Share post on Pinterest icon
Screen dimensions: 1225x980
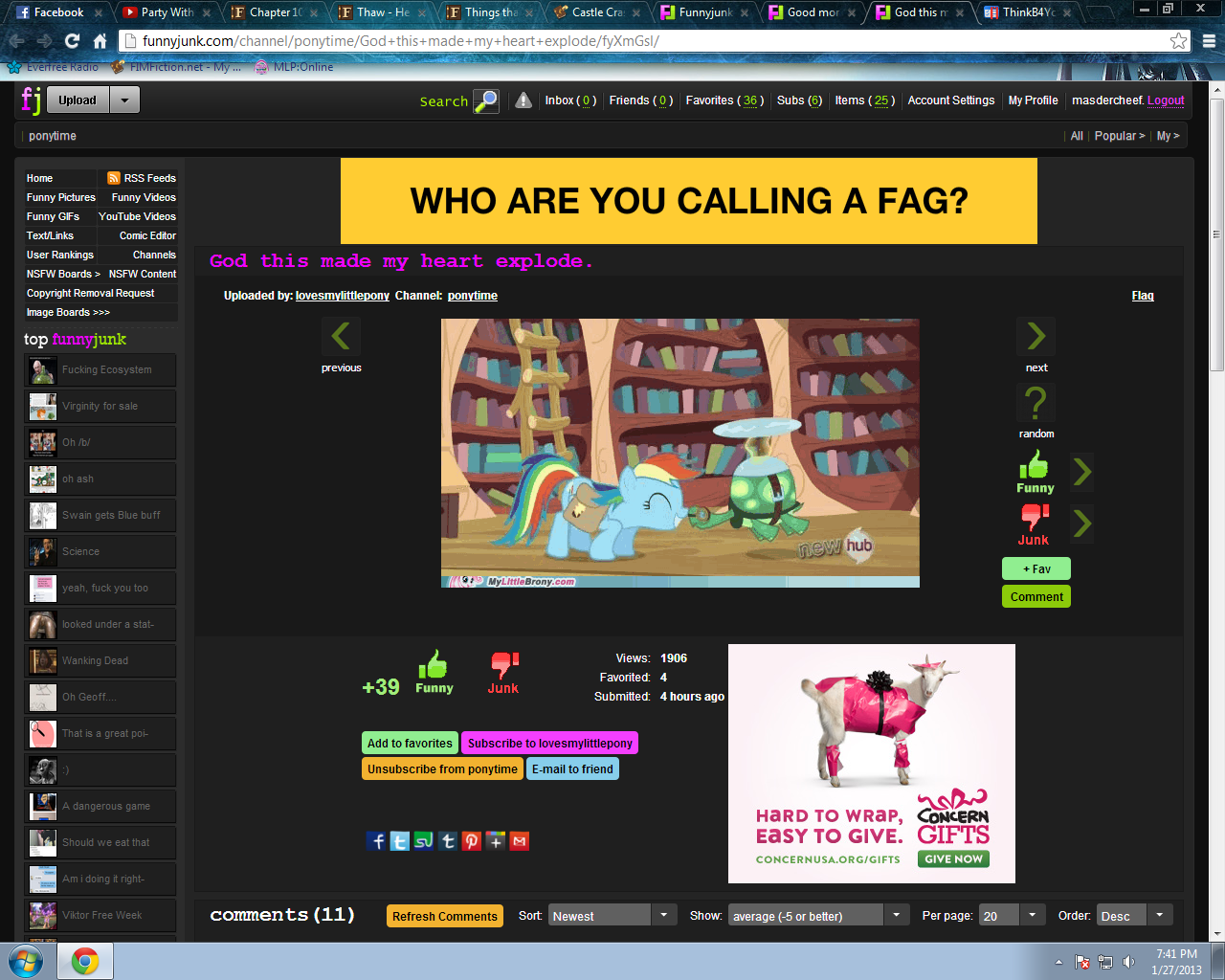click(x=472, y=841)
